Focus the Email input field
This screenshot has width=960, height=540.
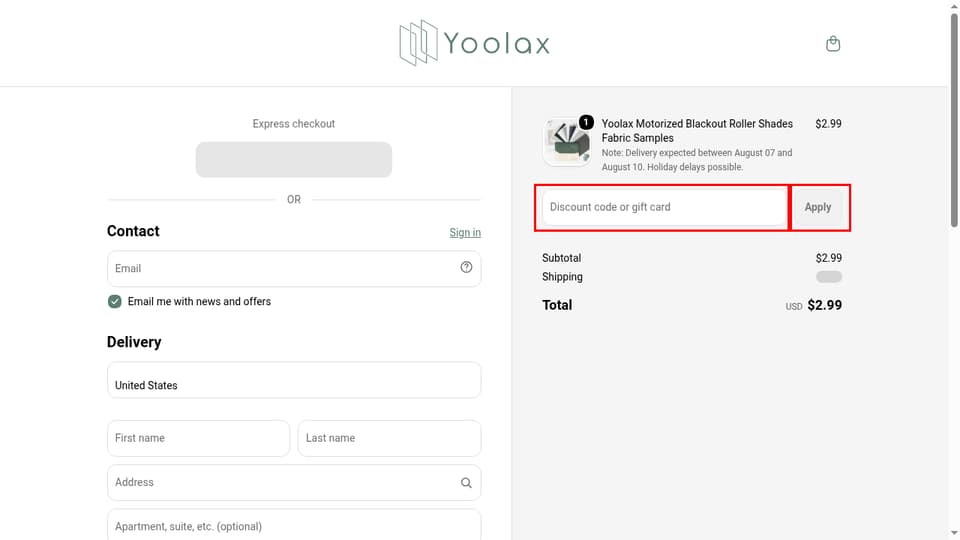coord(294,268)
